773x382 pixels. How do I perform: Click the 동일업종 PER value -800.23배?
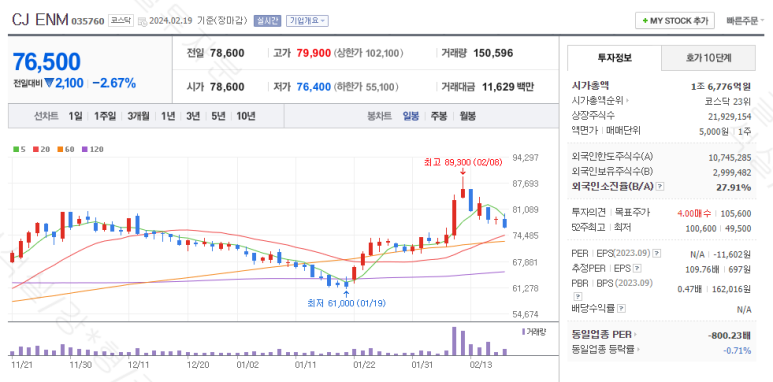coord(729,335)
